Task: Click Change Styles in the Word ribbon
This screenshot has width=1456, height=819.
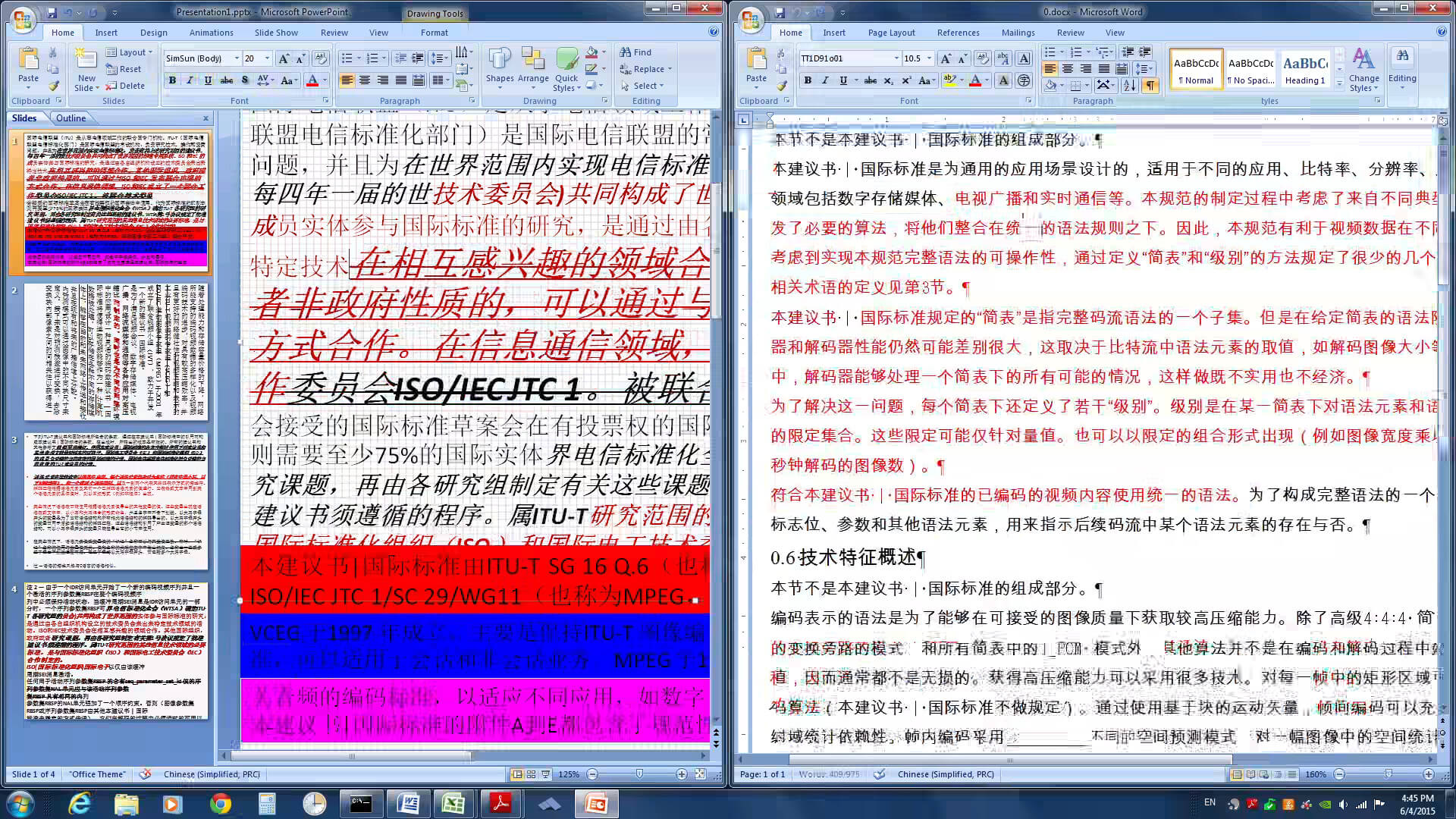Action: click(1363, 70)
